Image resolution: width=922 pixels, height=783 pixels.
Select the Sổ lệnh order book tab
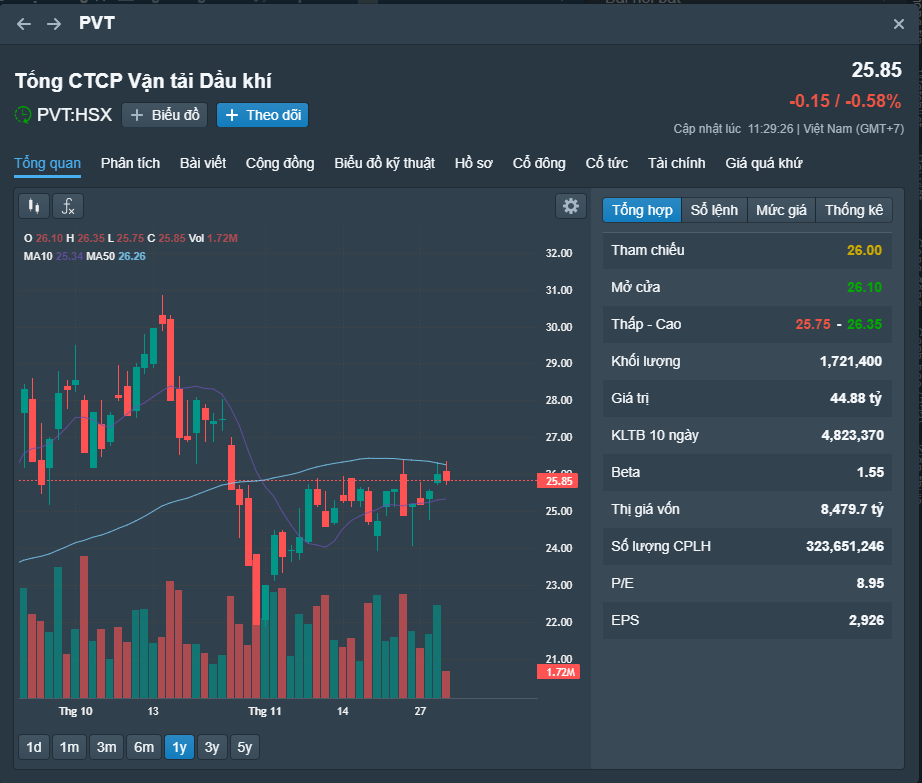[714, 210]
